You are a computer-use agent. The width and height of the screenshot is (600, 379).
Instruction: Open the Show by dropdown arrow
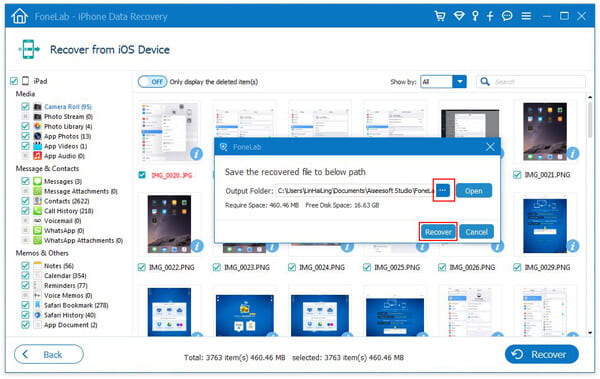coord(459,82)
